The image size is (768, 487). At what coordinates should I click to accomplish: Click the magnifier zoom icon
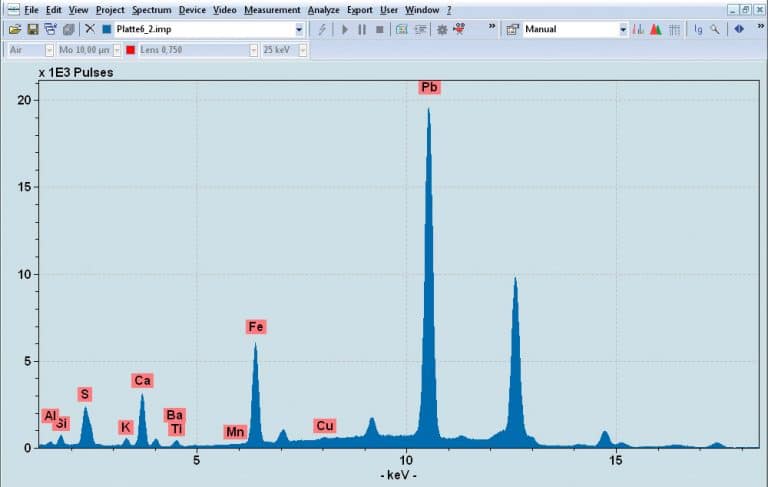pos(716,30)
